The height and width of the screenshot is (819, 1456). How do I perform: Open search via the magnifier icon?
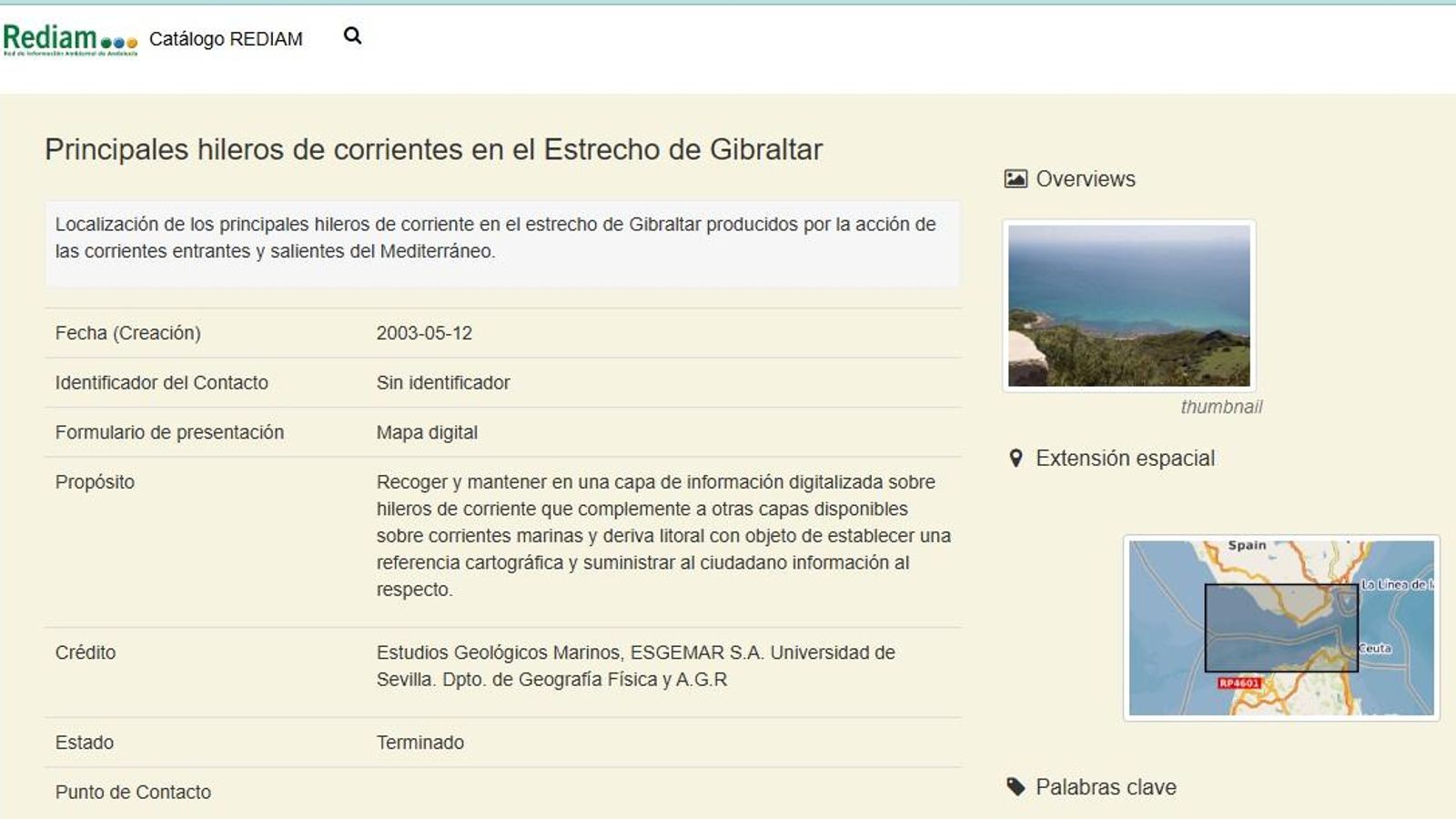[x=352, y=35]
